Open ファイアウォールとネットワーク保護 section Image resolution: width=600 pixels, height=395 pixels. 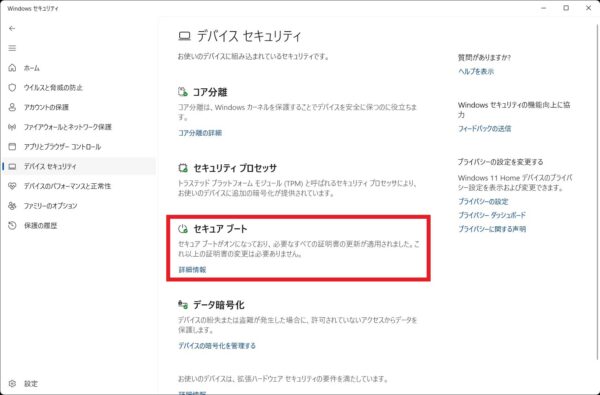(68, 127)
